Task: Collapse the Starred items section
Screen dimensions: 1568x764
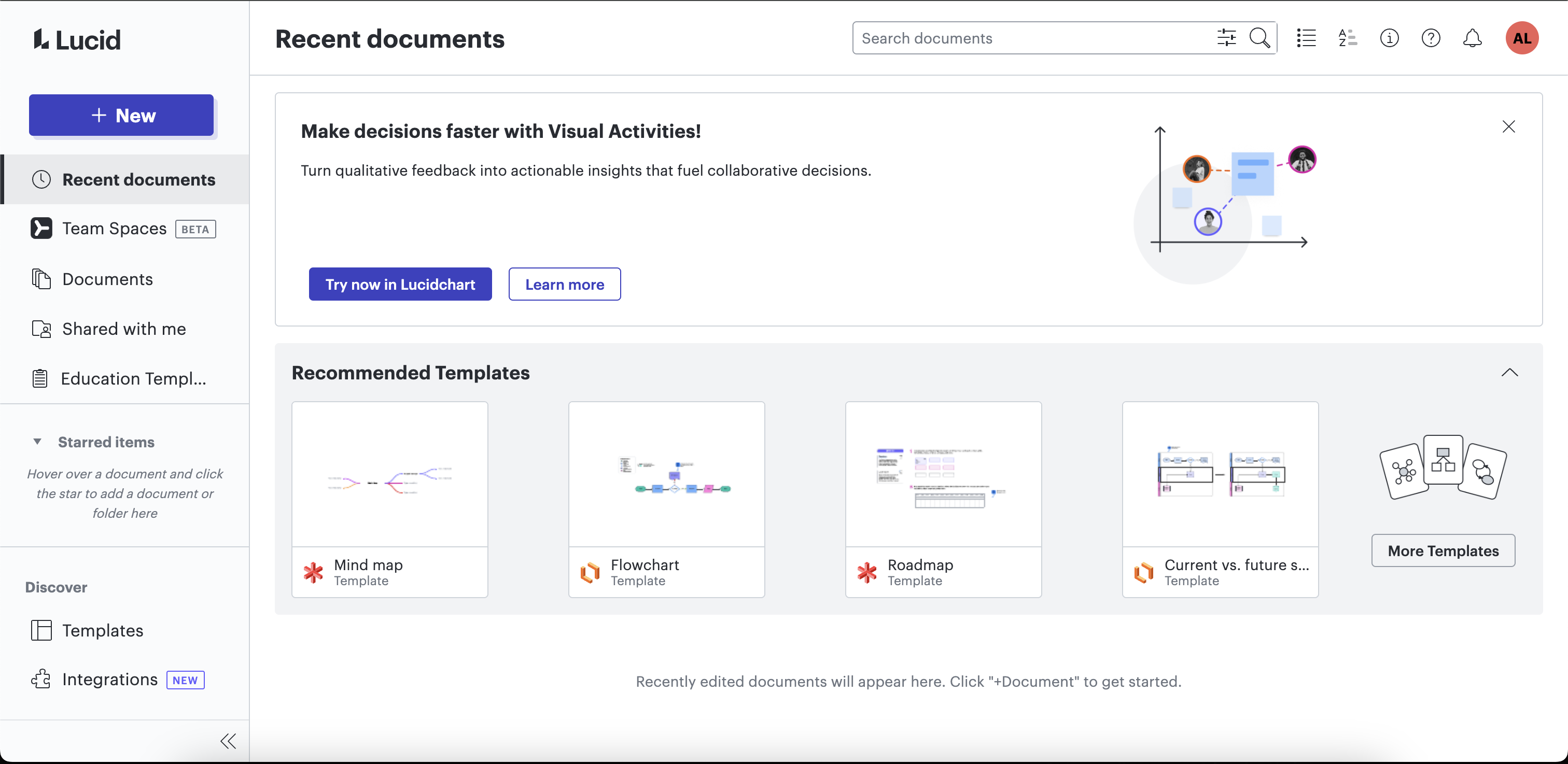Action: pos(37,442)
